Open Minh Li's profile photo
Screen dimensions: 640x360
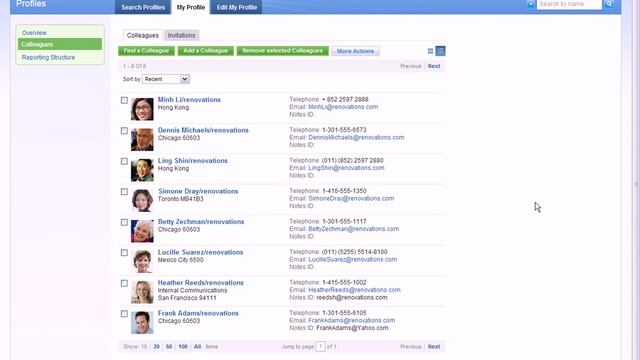(142, 109)
